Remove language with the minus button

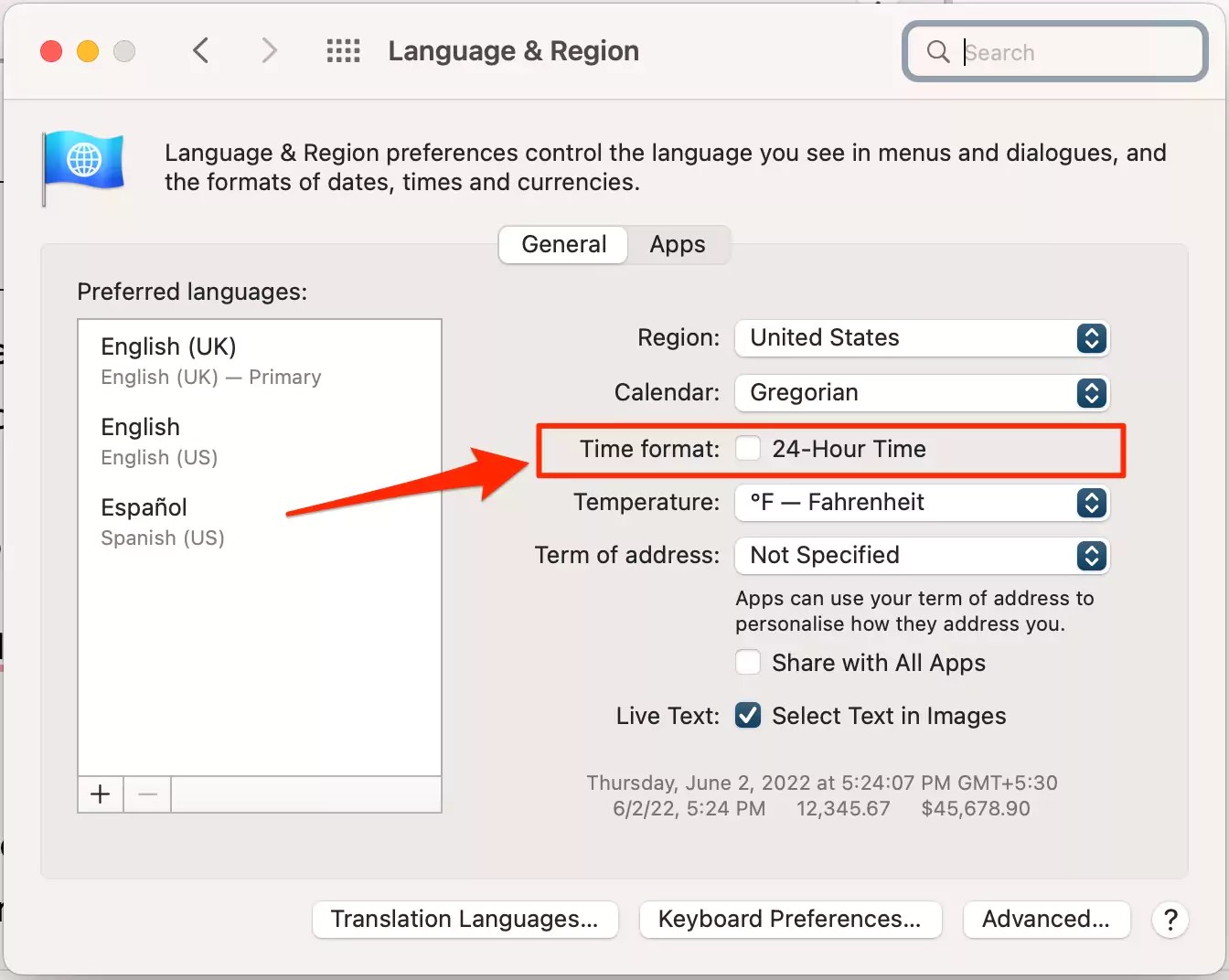pyautogui.click(x=147, y=794)
